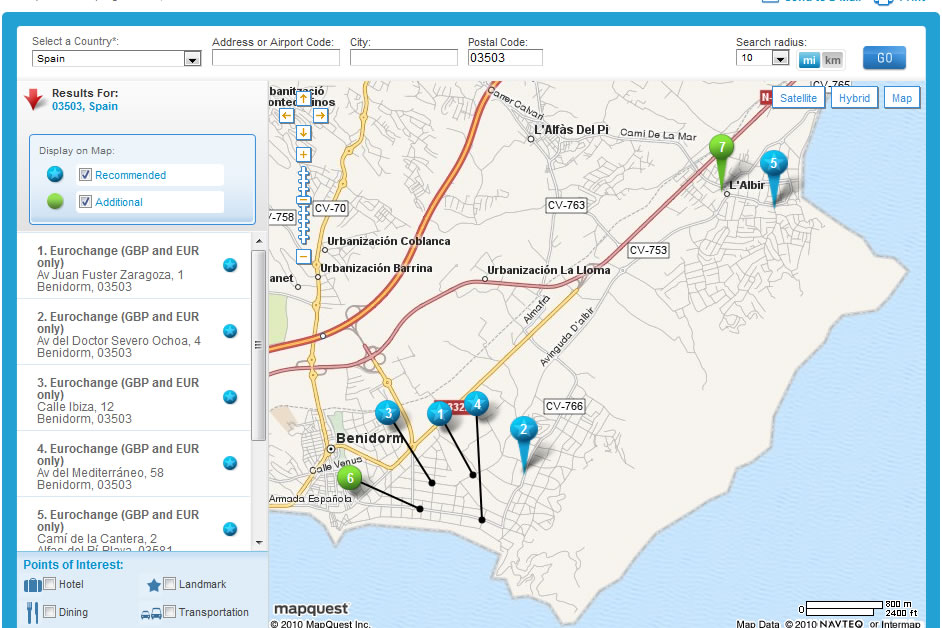Select map marker number 4

(x=477, y=404)
